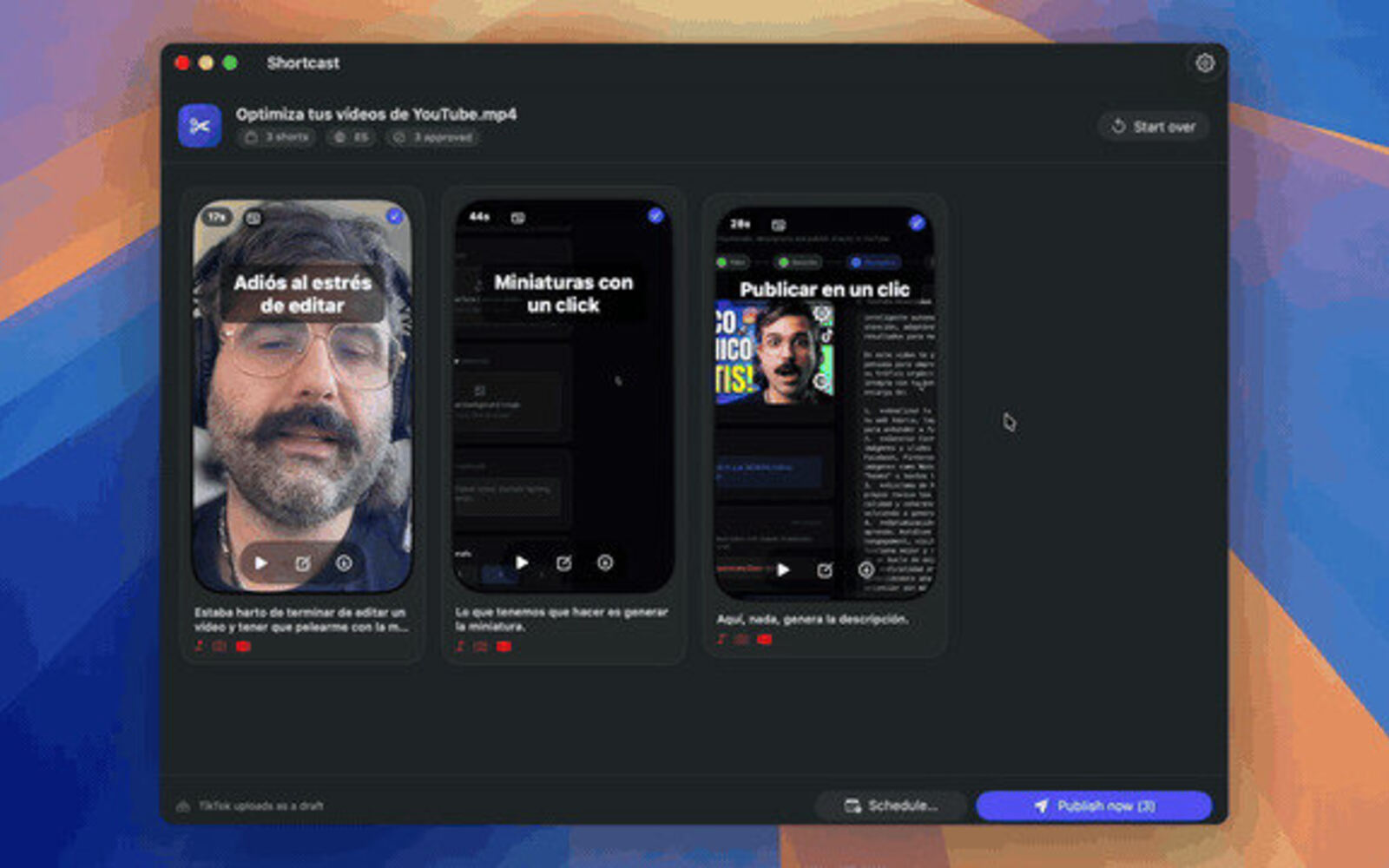Click Instagram icon under 'Lo que tenemos que hacer' description
The image size is (1389, 868).
(x=480, y=646)
